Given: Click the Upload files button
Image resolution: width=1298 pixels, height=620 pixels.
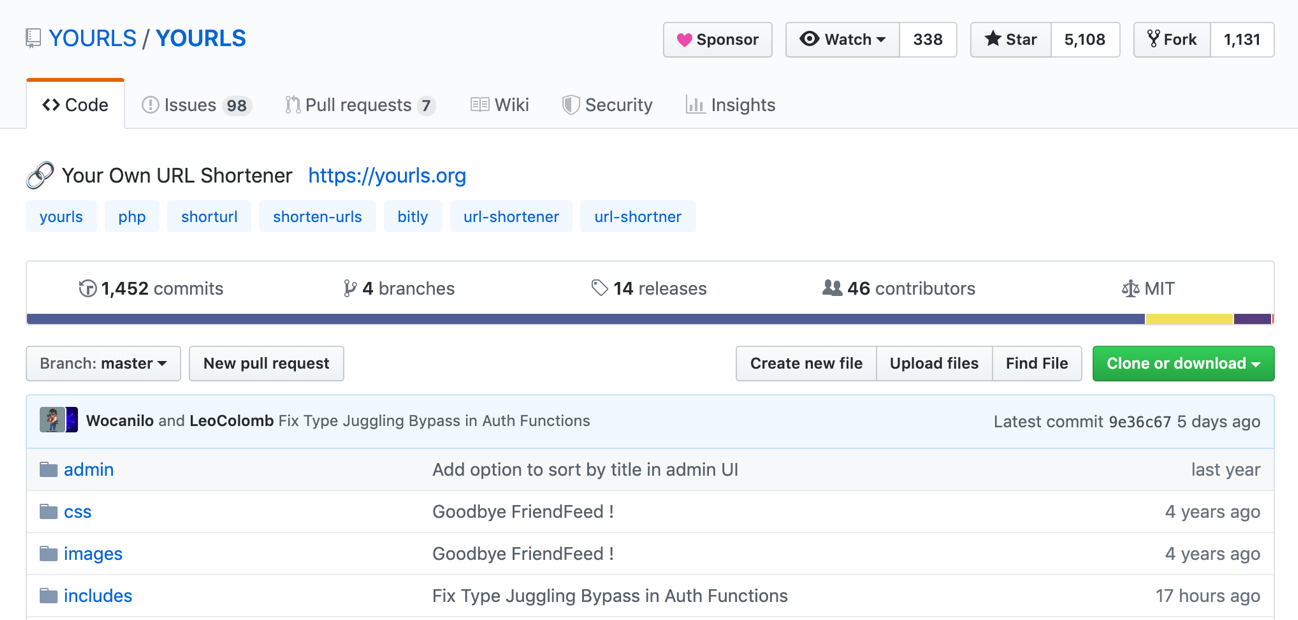Looking at the screenshot, I should click(x=934, y=363).
